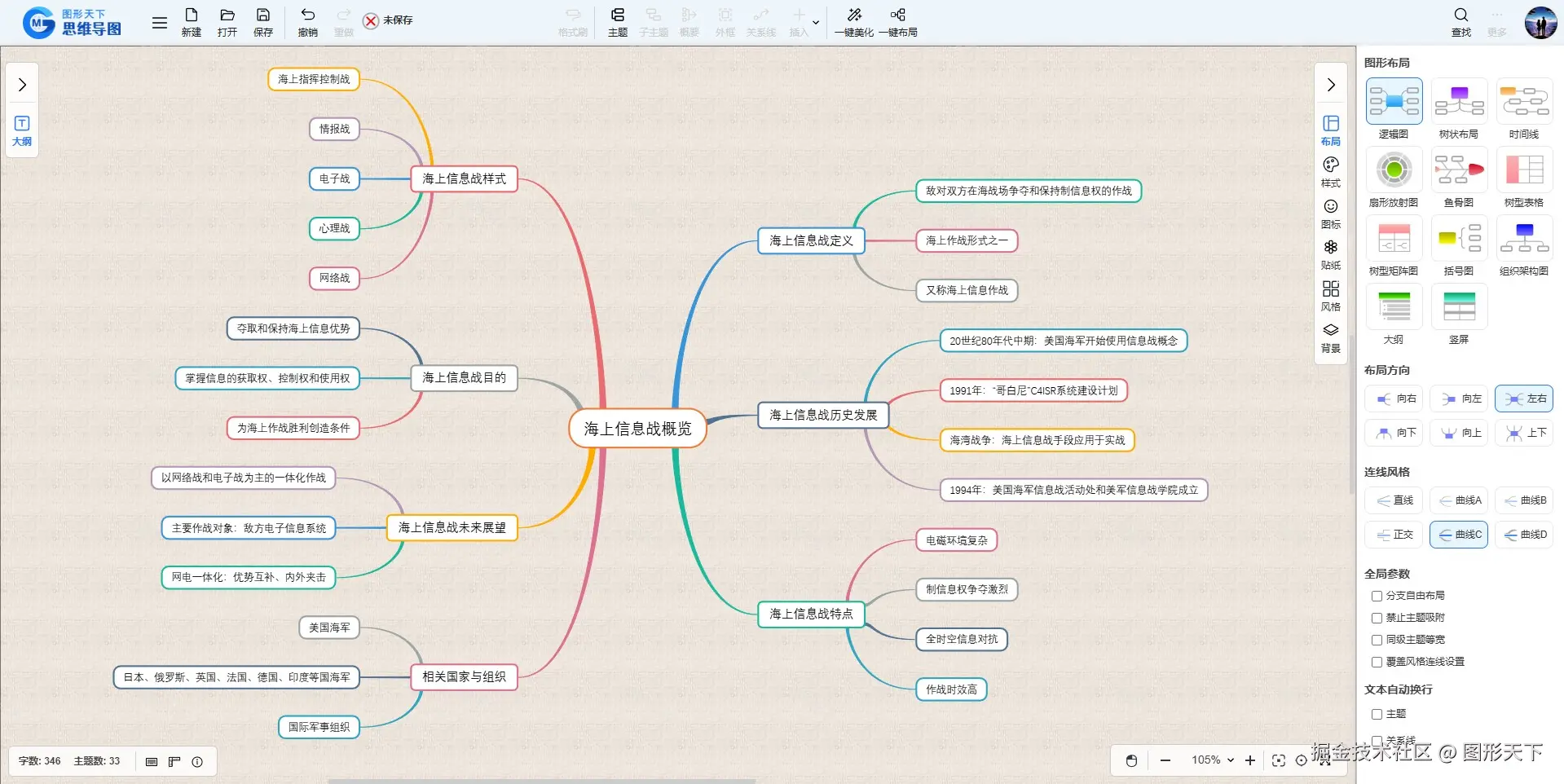1564x784 pixels.
Task: Collapse the right panel with chevron
Action: 1331,85
